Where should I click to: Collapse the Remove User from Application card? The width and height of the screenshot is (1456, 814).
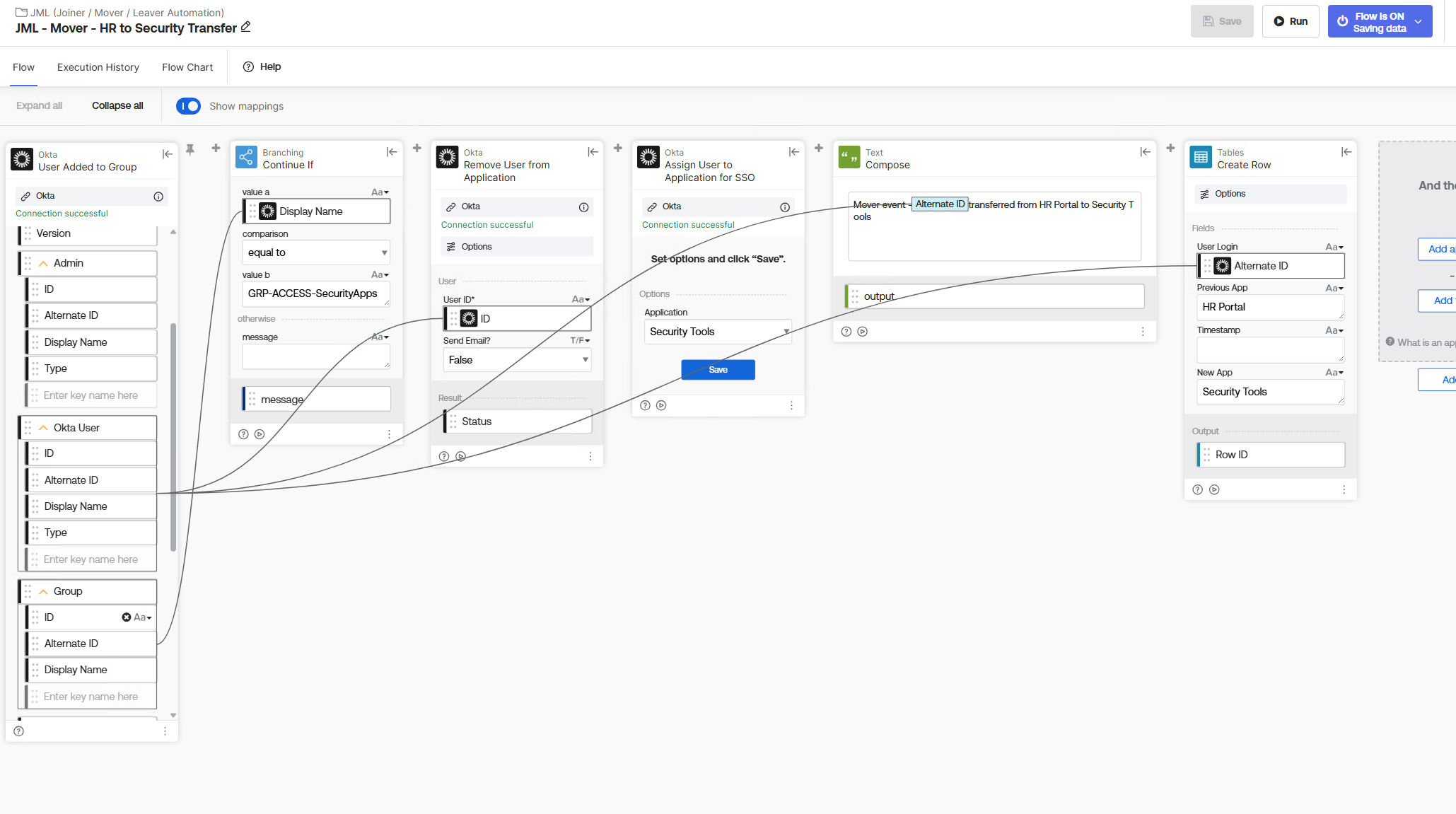tap(593, 152)
